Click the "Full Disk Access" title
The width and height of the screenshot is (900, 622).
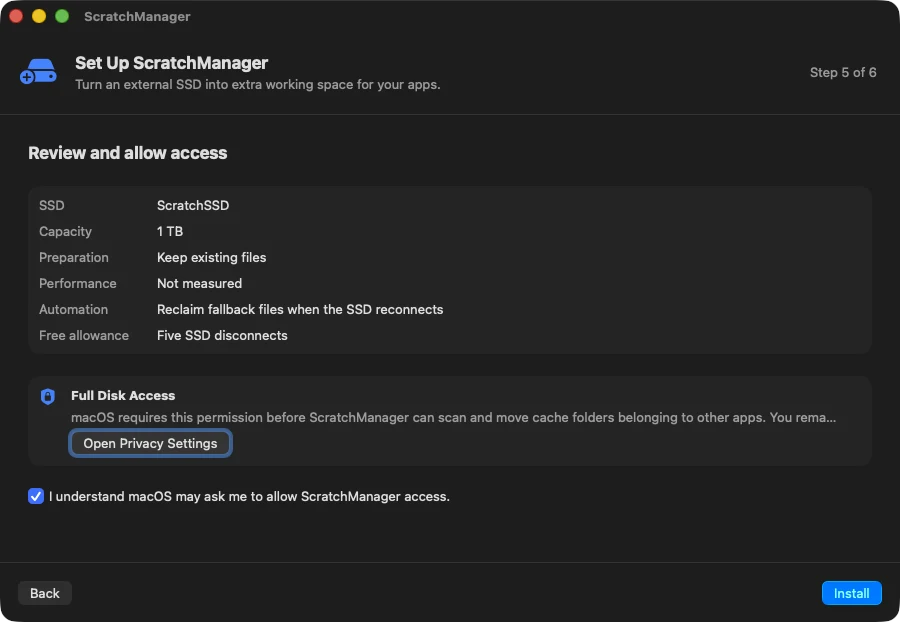[x=123, y=395]
